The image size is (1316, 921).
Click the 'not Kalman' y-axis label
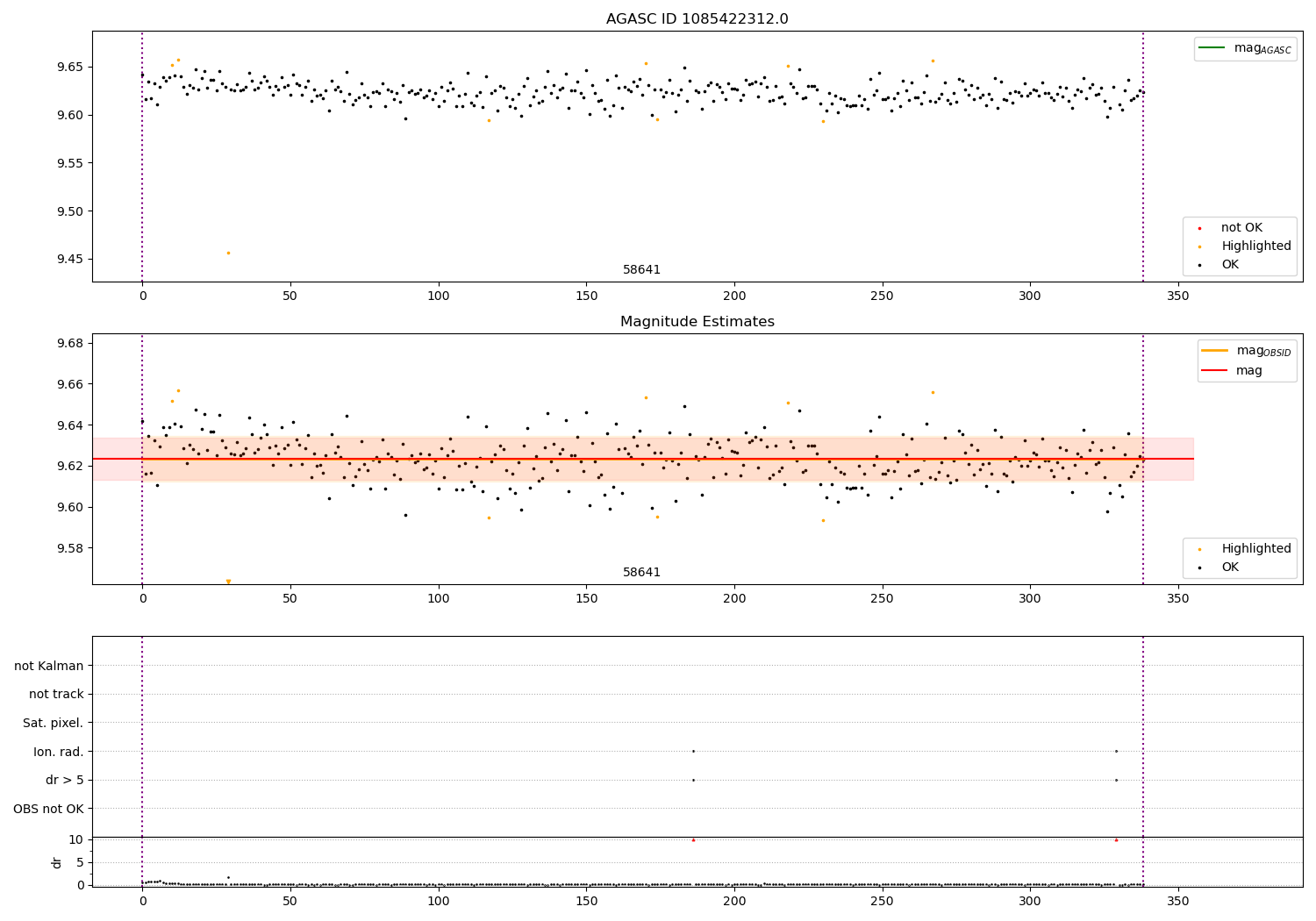point(49,666)
